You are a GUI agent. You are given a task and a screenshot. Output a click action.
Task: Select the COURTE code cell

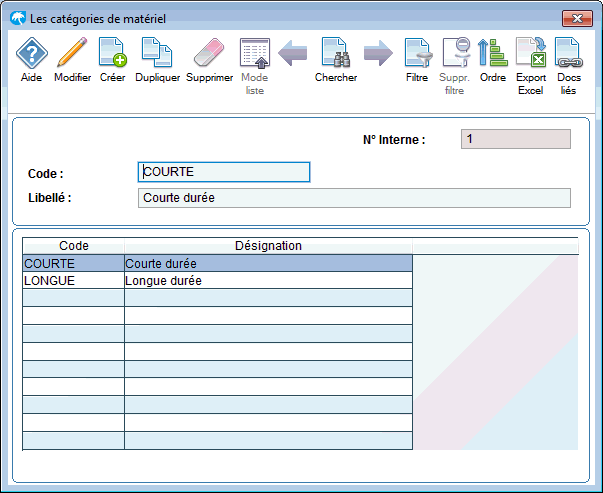tap(73, 263)
